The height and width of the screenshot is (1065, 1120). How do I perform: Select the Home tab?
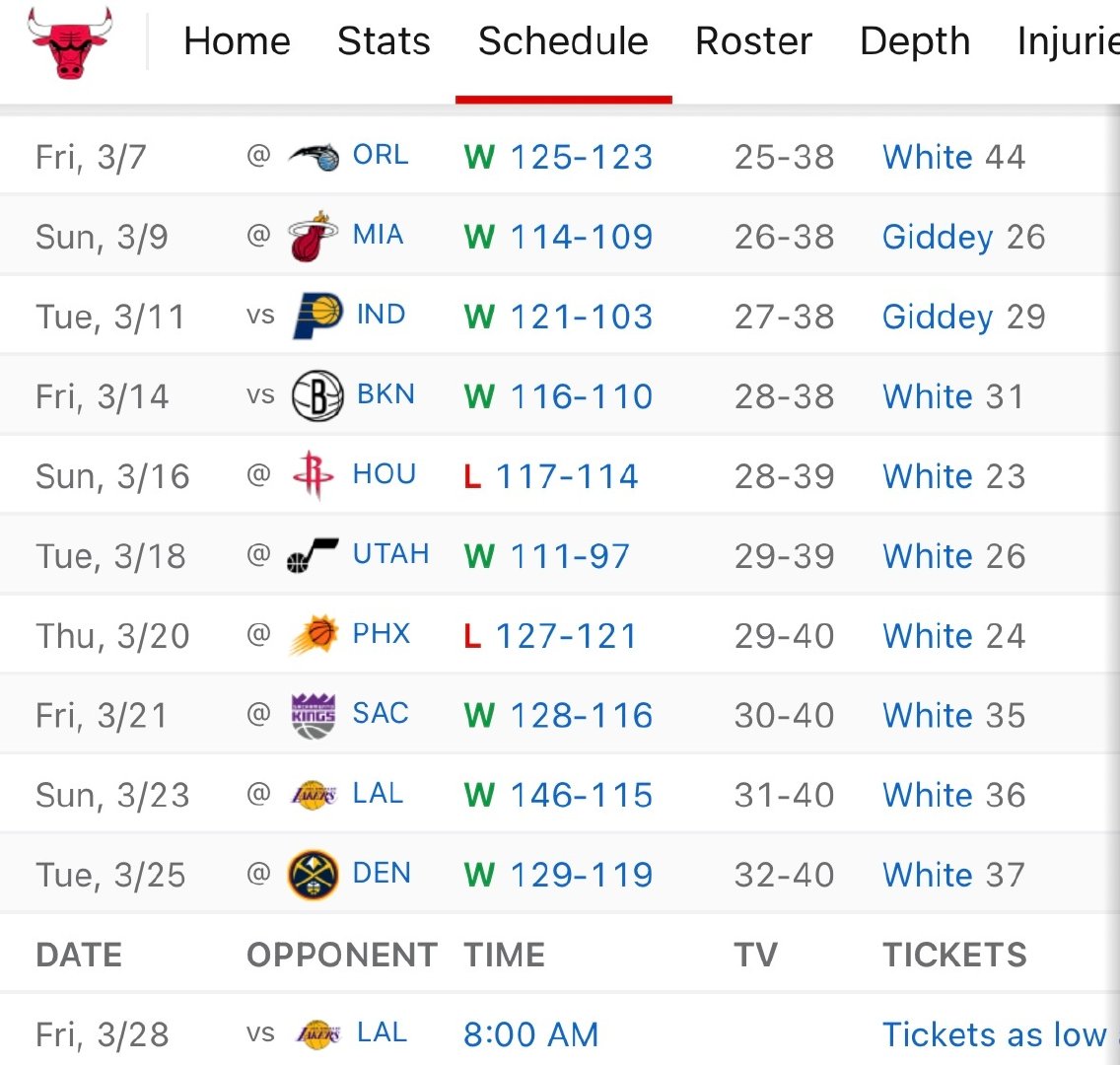click(238, 40)
